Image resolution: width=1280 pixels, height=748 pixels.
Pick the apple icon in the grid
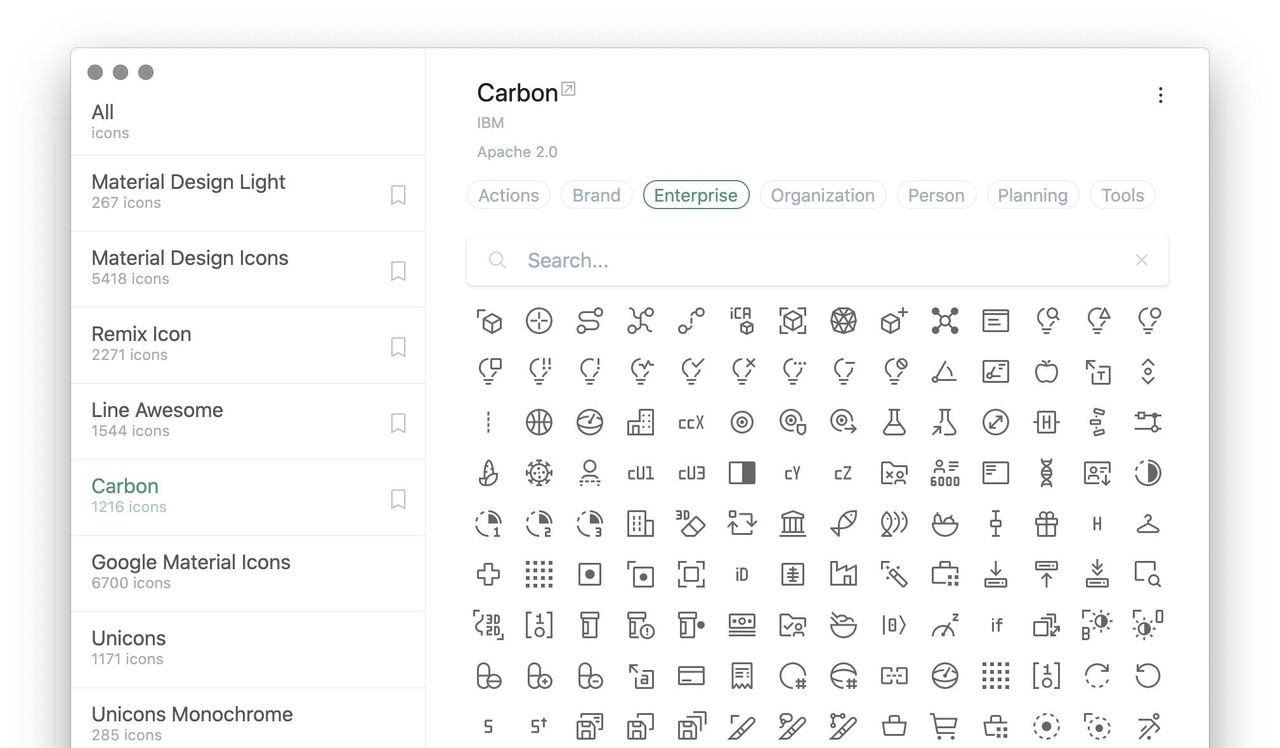pyautogui.click(x=1046, y=372)
